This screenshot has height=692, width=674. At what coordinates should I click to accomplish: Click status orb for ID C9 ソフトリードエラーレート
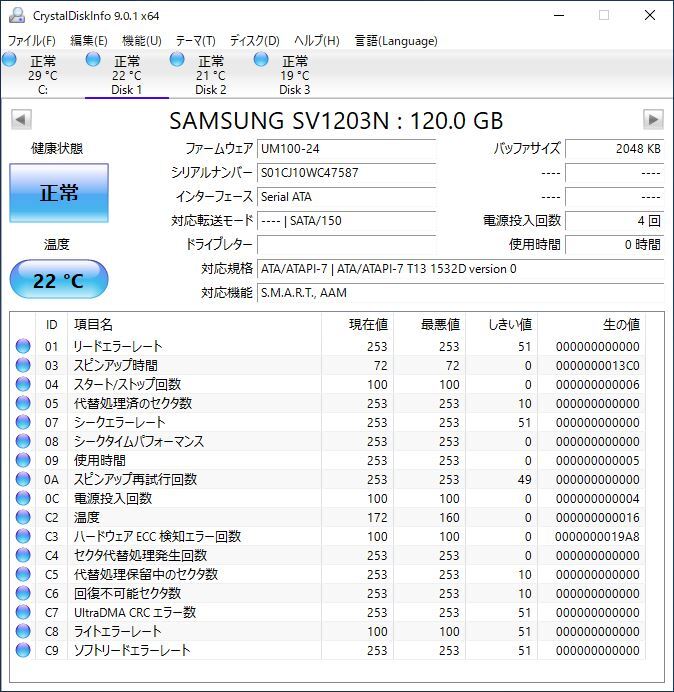click(x=23, y=650)
